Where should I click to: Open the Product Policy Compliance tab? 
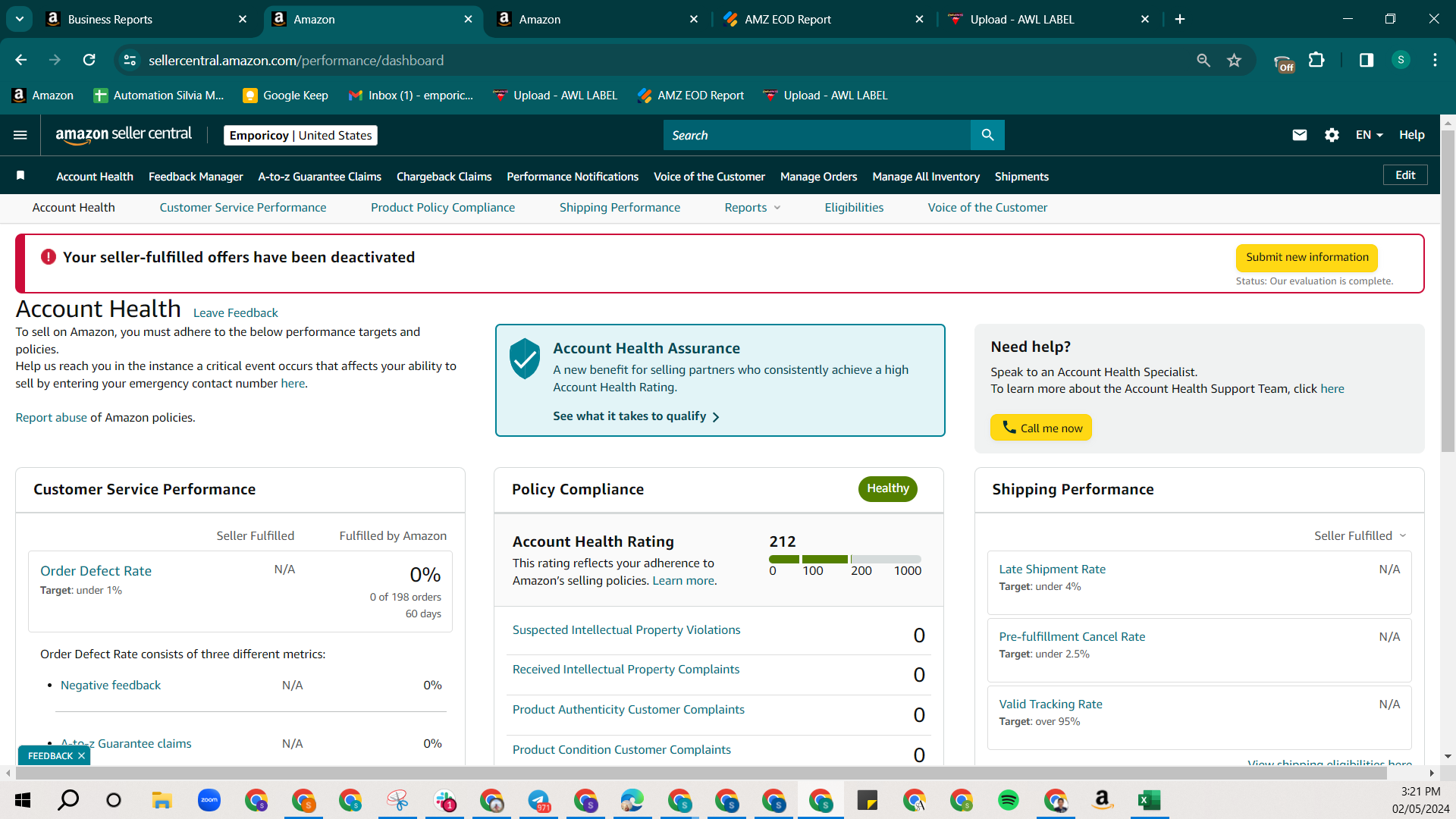(443, 207)
